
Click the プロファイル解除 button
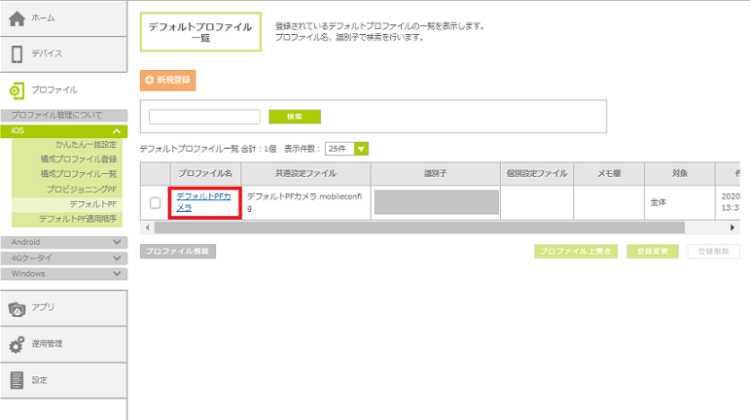click(178, 251)
